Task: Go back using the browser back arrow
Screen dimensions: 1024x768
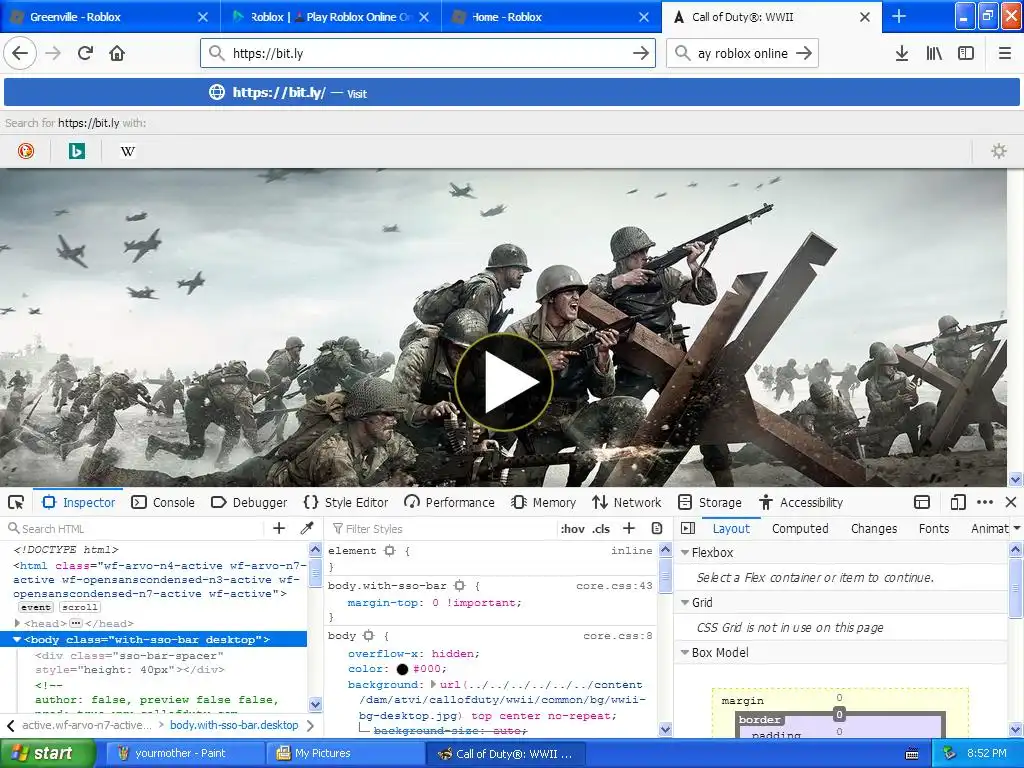Action: 20,53
